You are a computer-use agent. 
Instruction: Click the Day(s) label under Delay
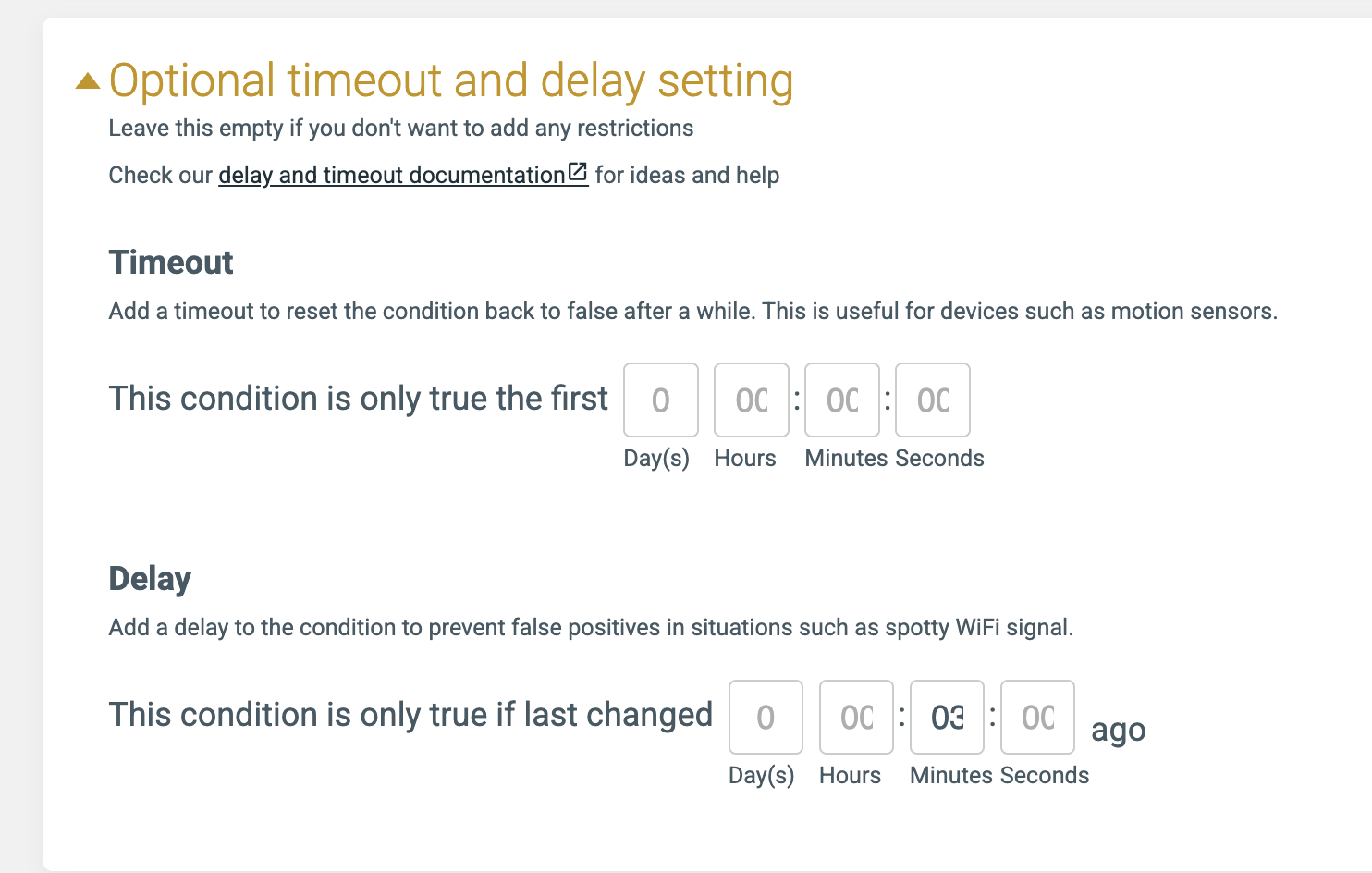762,776
